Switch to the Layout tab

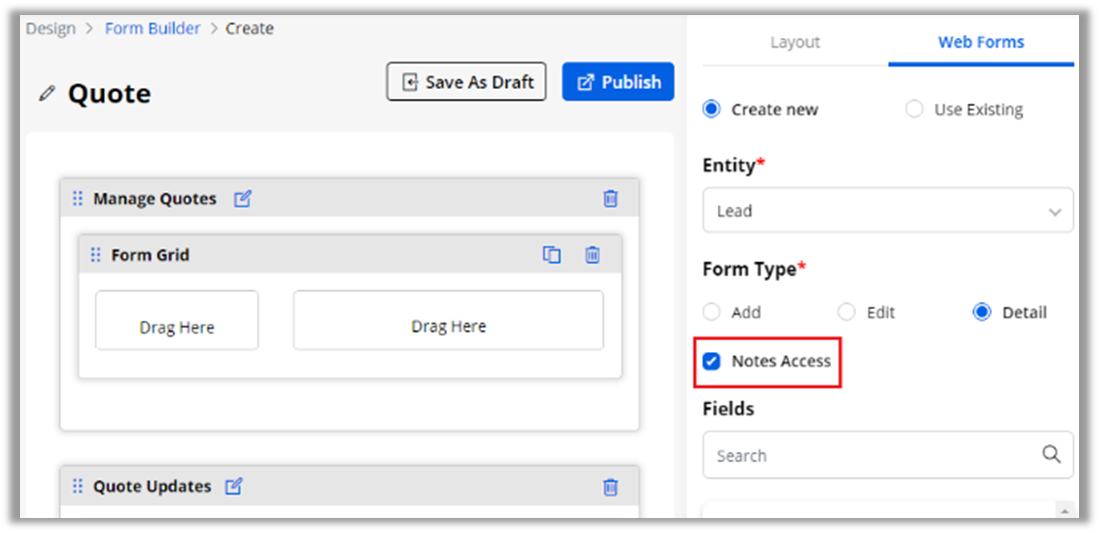point(795,42)
